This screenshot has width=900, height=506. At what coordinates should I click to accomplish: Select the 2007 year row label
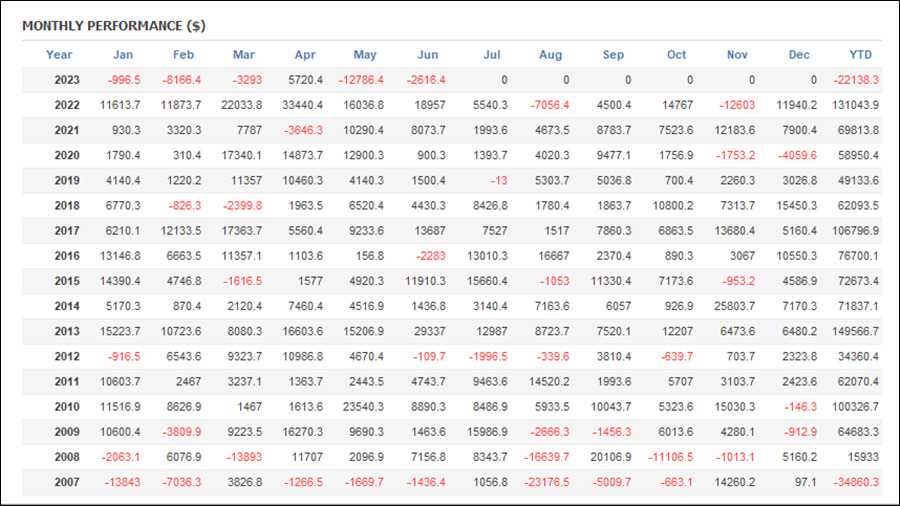(x=67, y=482)
